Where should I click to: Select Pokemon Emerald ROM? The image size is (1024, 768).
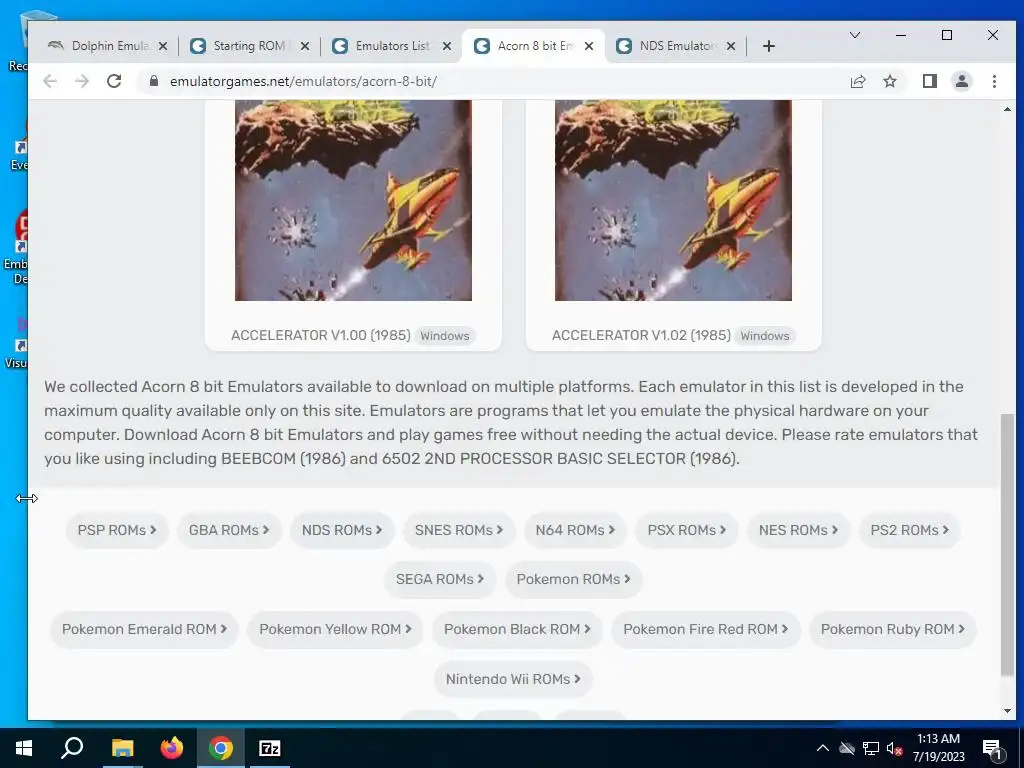144,629
